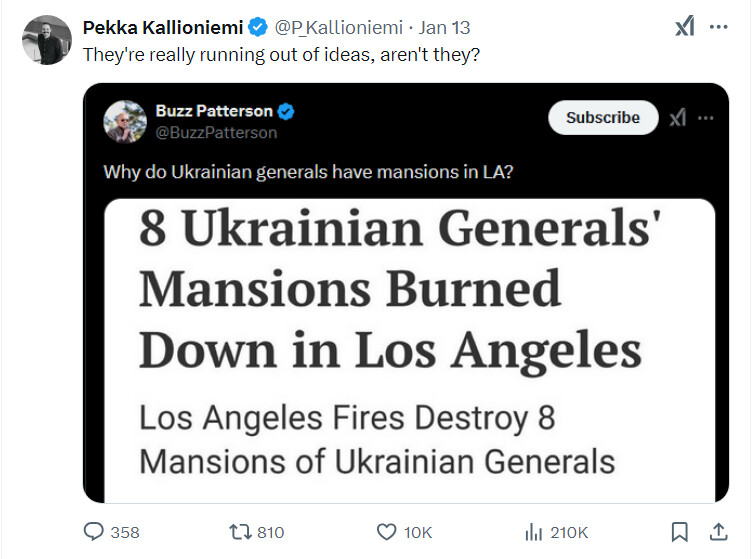Open the Ukrainian Generals' Mansions headline image

409,351
